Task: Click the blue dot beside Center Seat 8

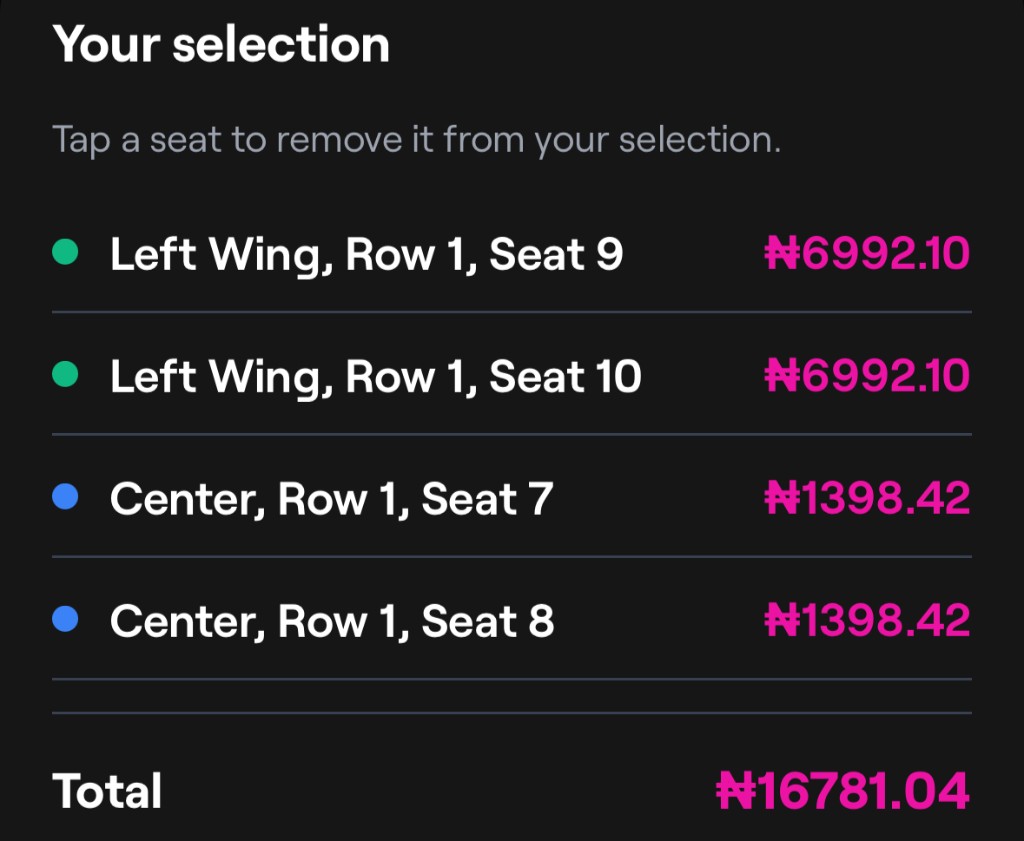Action: pyautogui.click(x=65, y=620)
